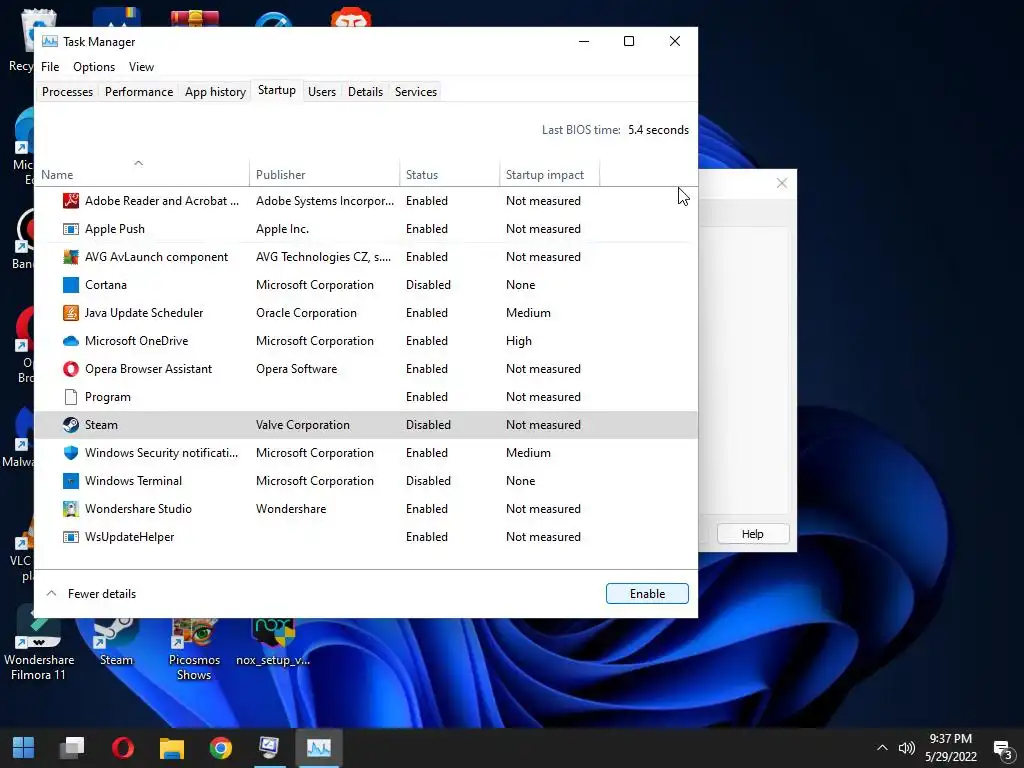Open File Explorer from the taskbar
Viewport: 1024px width, 768px height.
click(172, 748)
